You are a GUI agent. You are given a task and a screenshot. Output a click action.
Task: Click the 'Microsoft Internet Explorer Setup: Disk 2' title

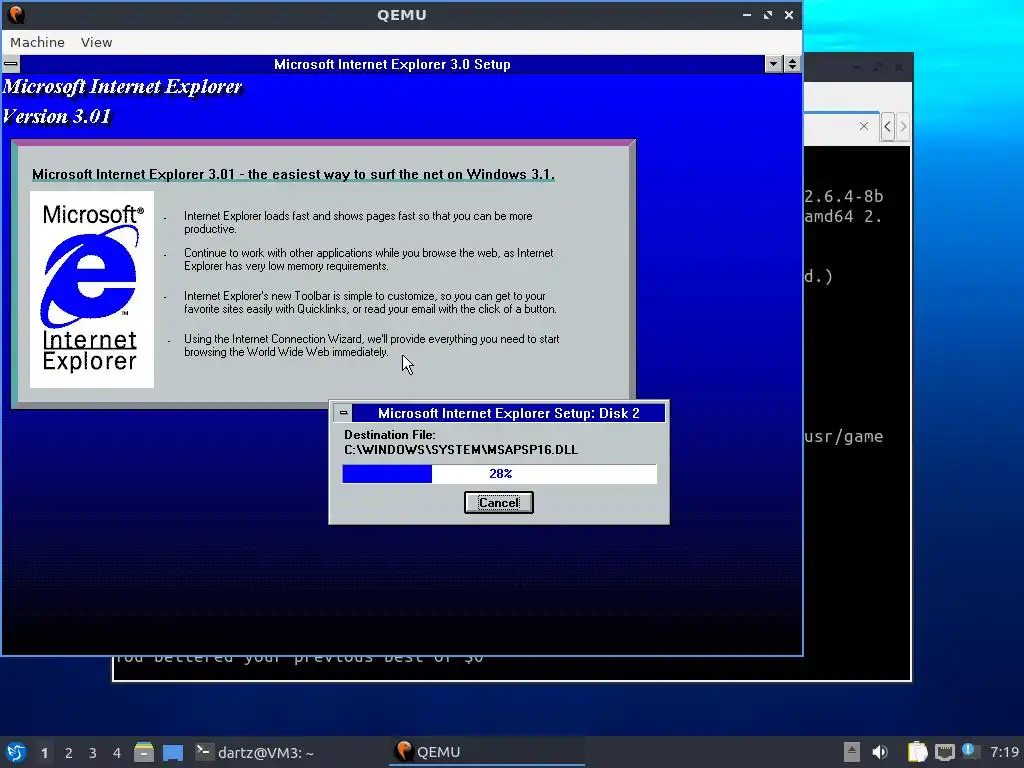click(509, 413)
